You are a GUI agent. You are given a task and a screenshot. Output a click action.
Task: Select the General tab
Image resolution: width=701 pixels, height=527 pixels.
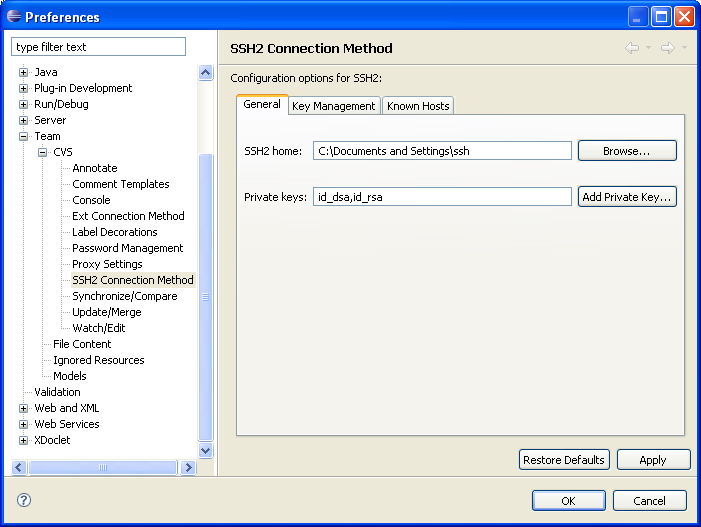(x=262, y=105)
